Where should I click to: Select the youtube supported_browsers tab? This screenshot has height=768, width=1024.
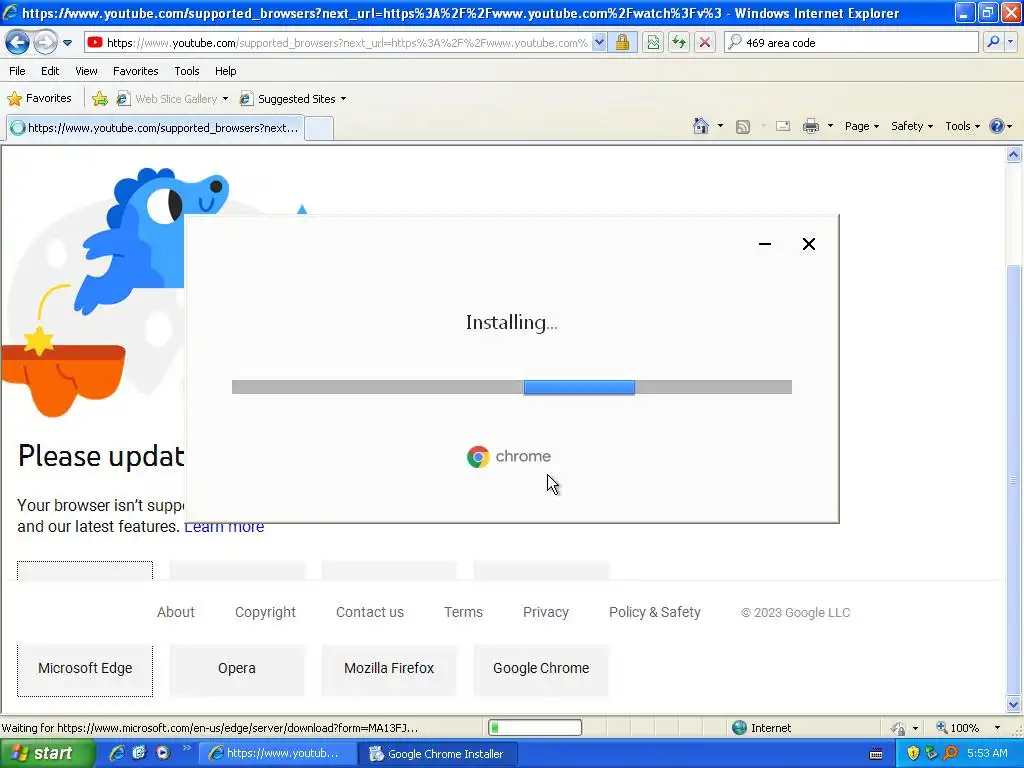pyautogui.click(x=155, y=128)
